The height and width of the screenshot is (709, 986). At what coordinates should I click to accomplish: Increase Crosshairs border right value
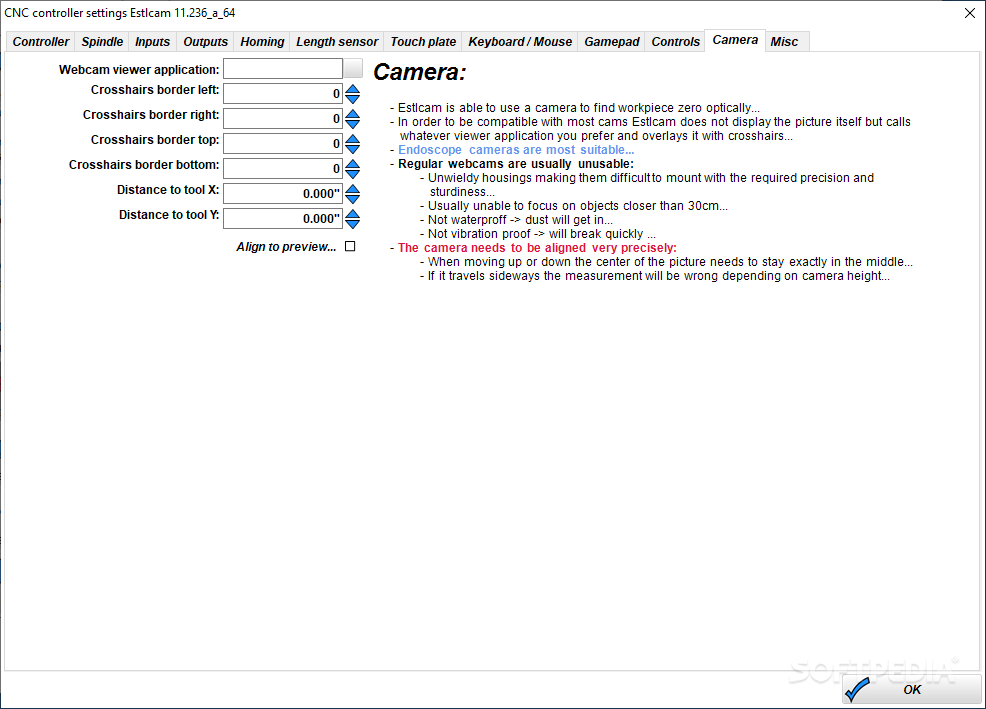pyautogui.click(x=353, y=114)
